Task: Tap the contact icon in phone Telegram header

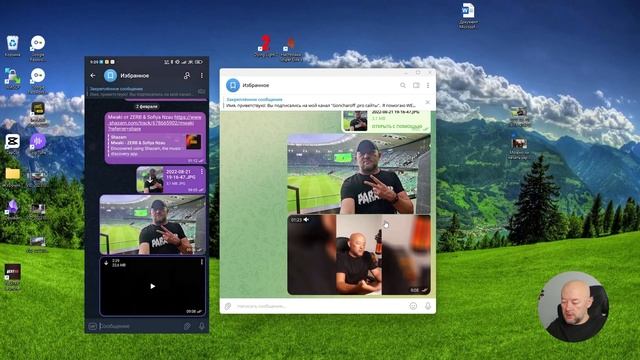Action: pyautogui.click(x=187, y=76)
